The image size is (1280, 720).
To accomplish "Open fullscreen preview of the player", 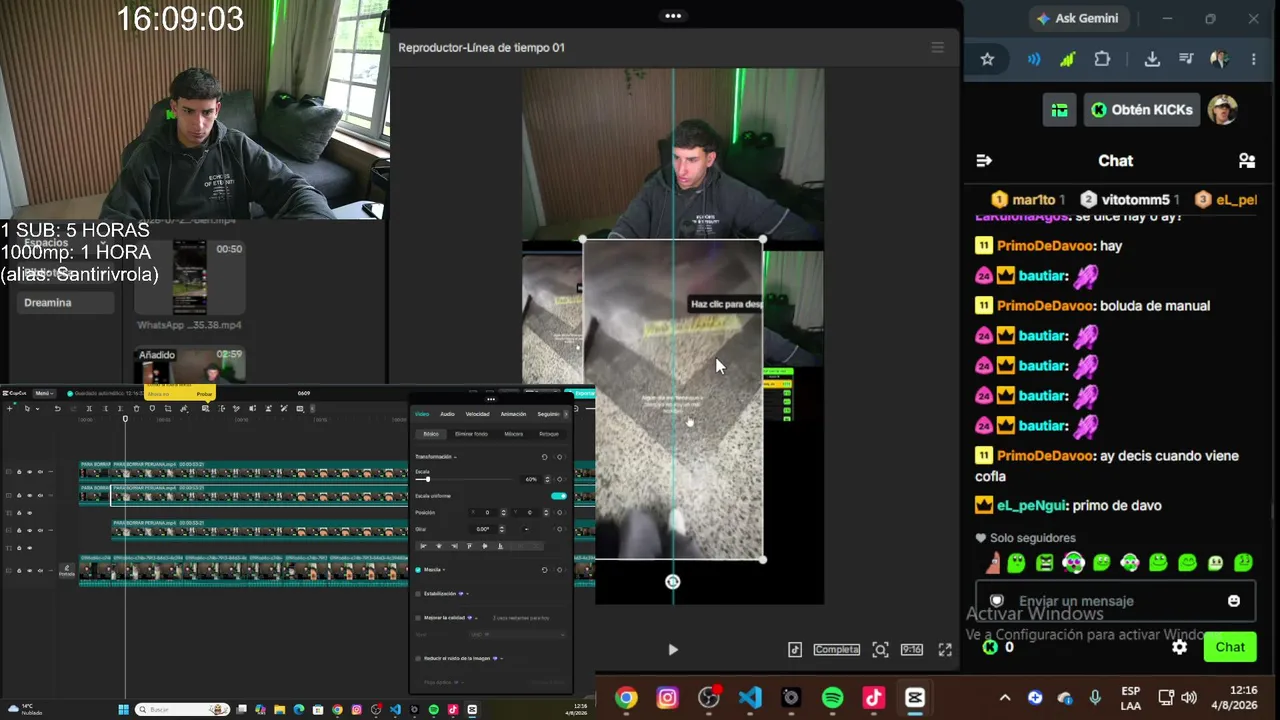I will [x=945, y=650].
